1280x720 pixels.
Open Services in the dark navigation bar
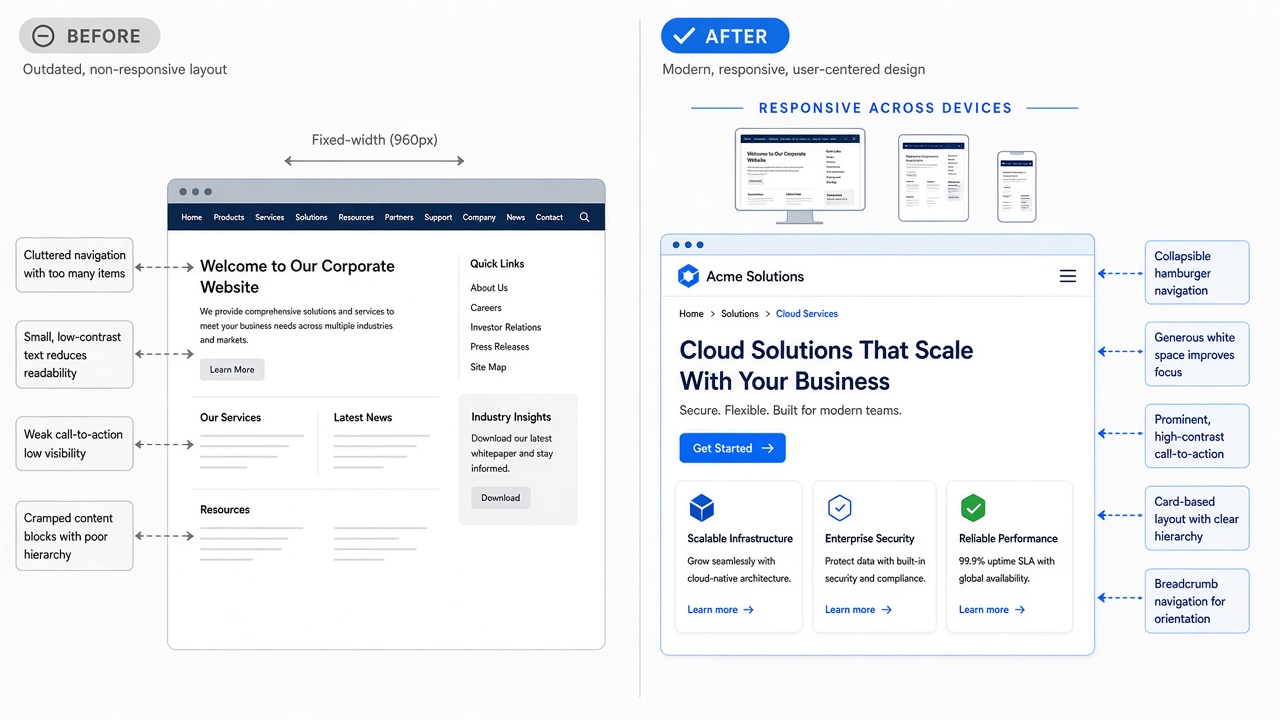270,217
